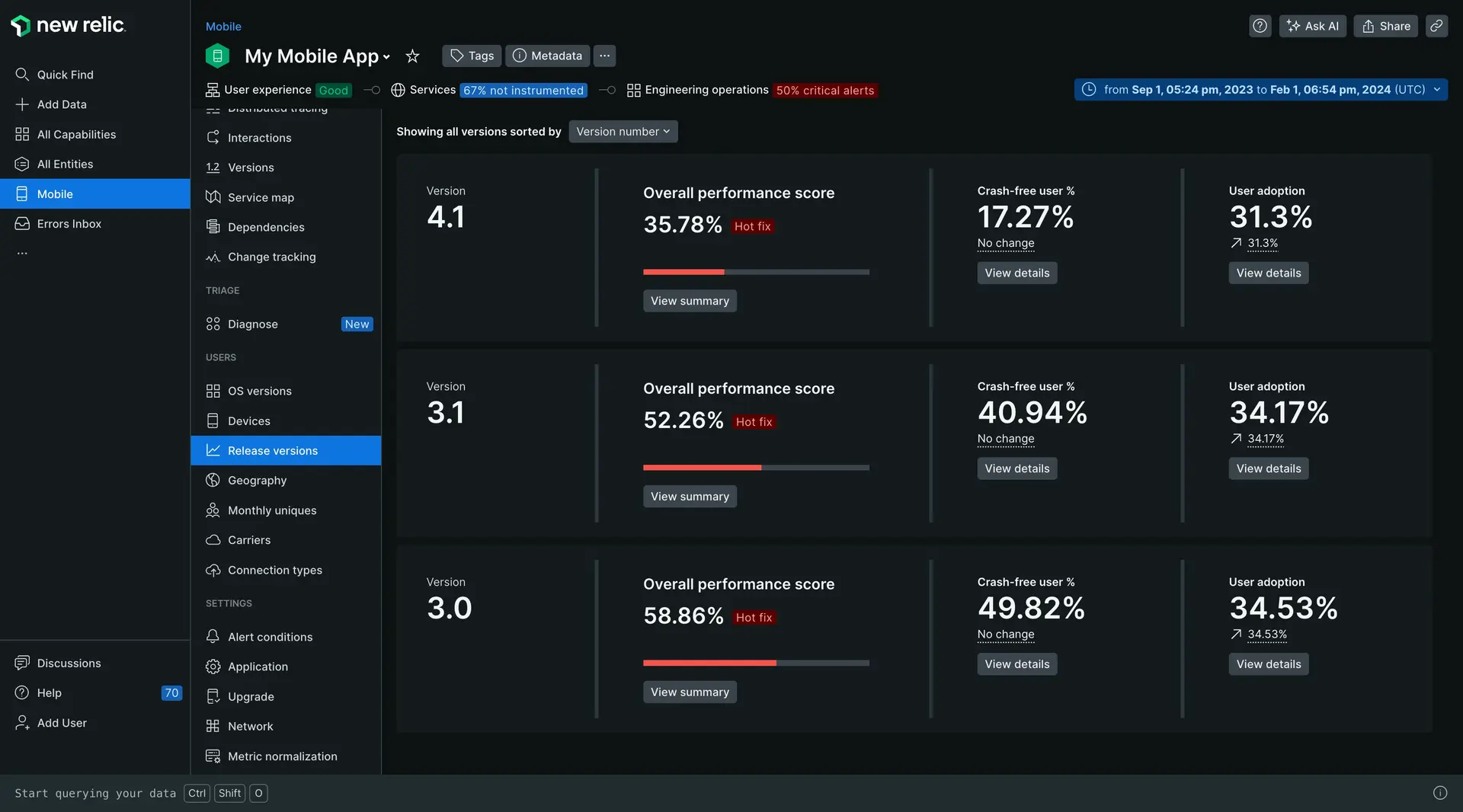This screenshot has height=812, width=1463.
Task: Select Geography in the Users section
Action: [x=257, y=481]
